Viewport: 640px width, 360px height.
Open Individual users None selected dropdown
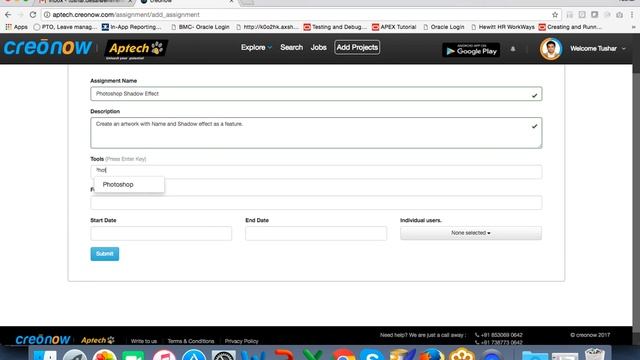click(x=471, y=233)
